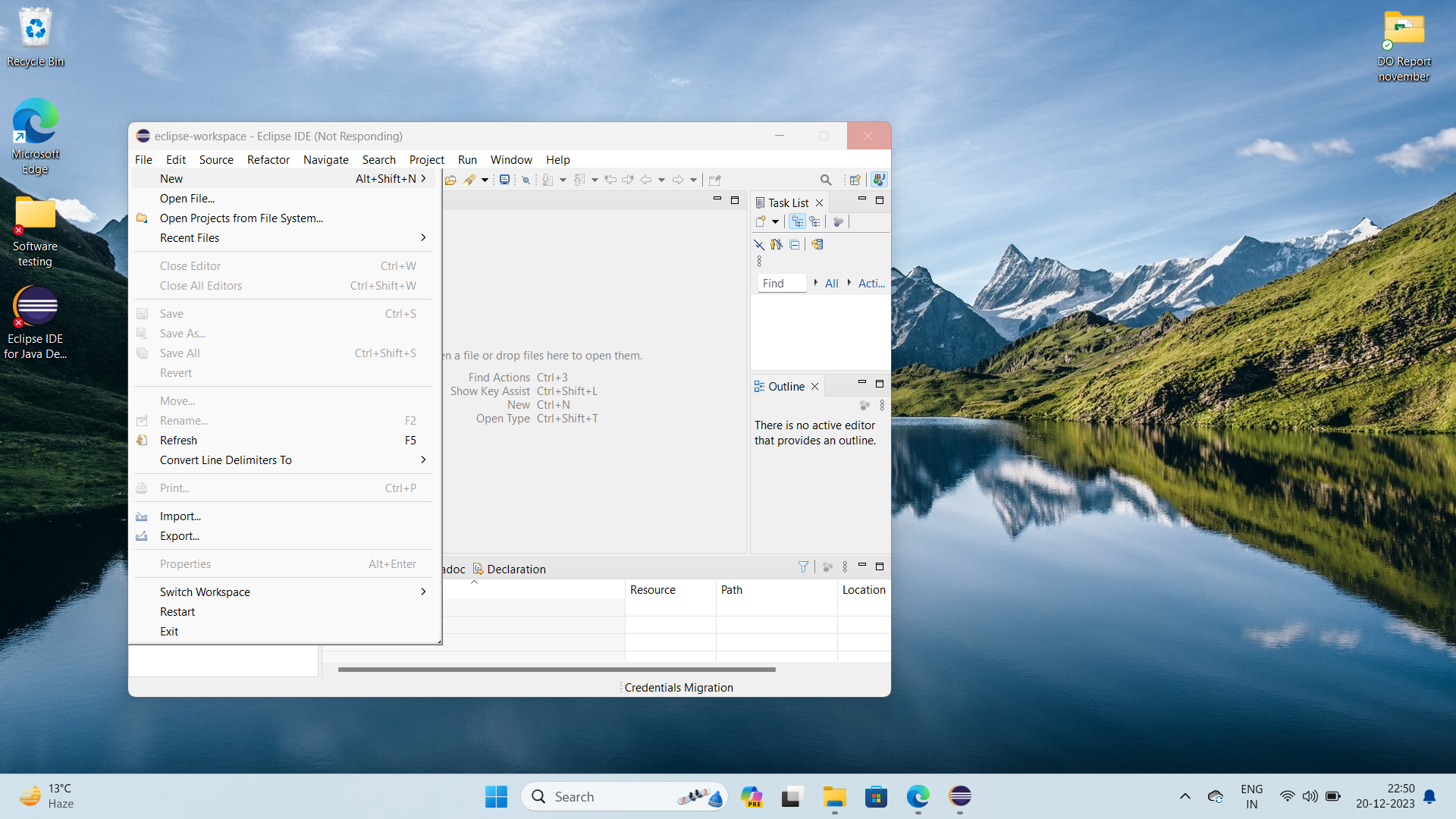Choose Import... from the File menu
This screenshot has width=1456, height=819.
[x=180, y=516]
